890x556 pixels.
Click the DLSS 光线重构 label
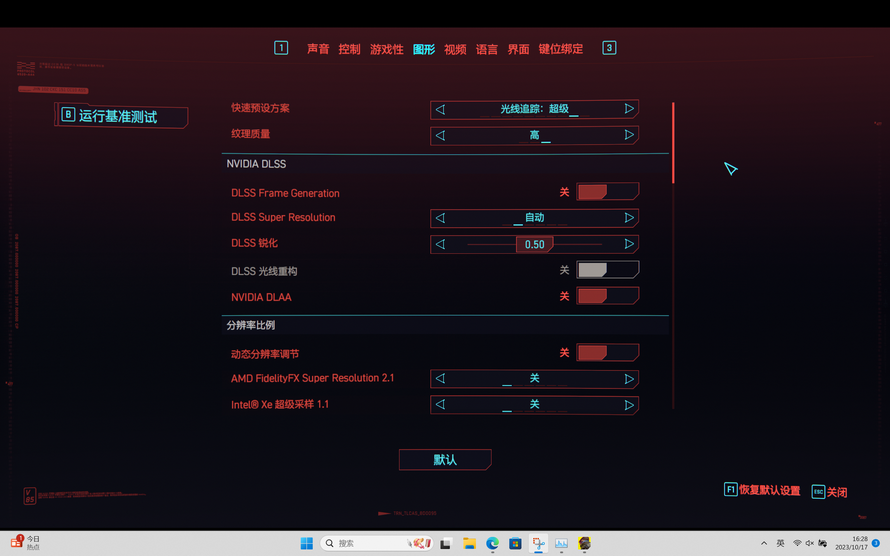tap(264, 271)
